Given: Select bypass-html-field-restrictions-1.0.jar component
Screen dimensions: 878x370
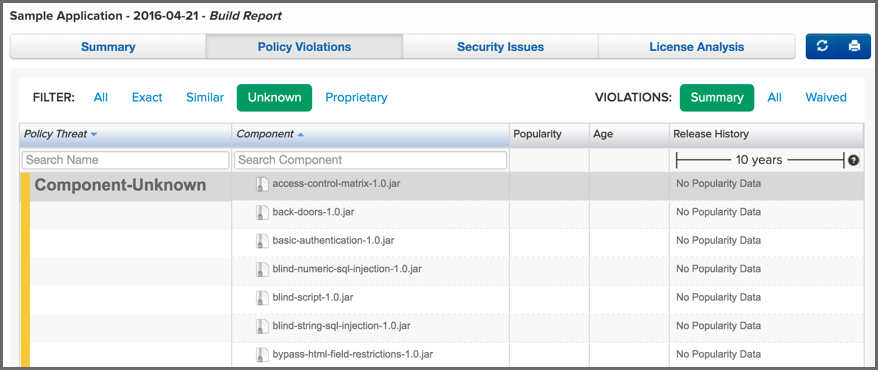Looking at the screenshot, I should [353, 354].
